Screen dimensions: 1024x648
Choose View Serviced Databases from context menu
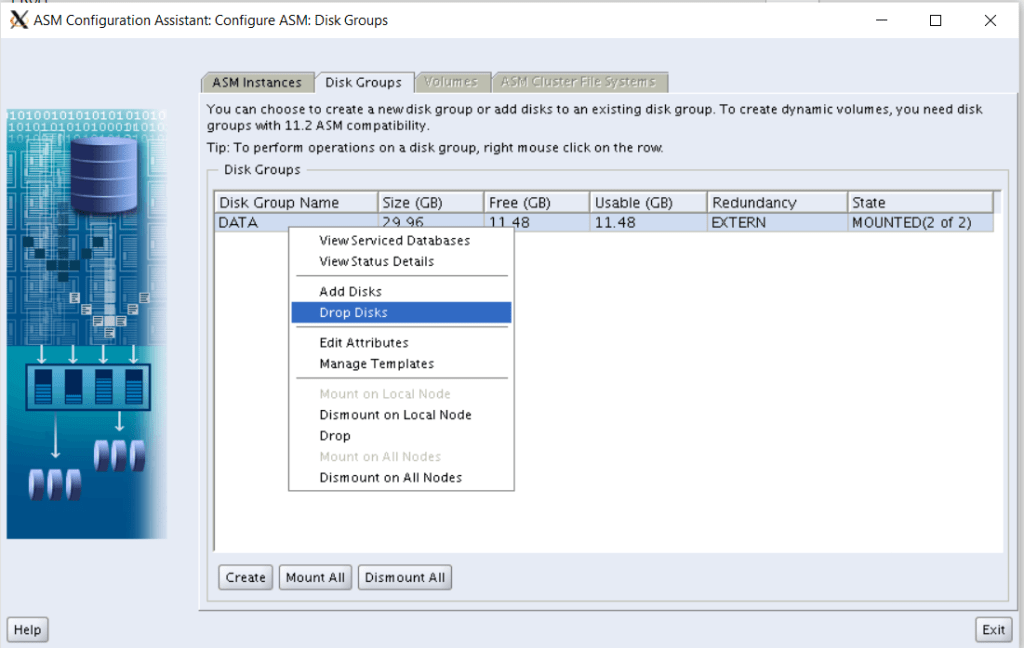[394, 240]
